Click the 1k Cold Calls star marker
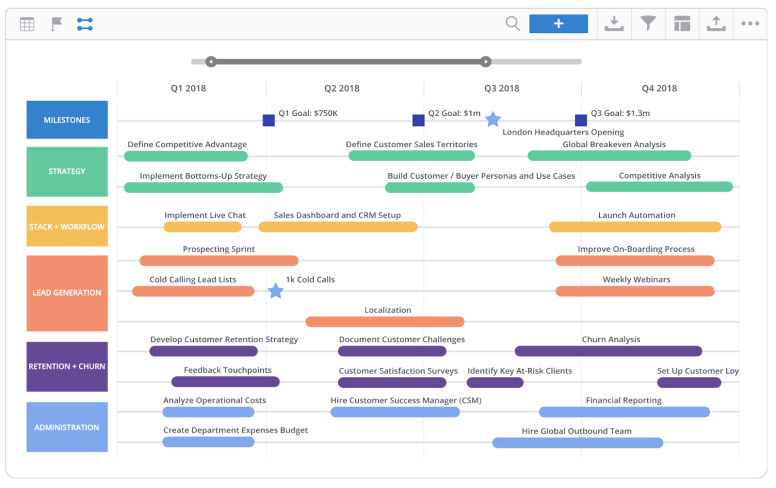This screenshot has width=776, height=488. click(276, 291)
